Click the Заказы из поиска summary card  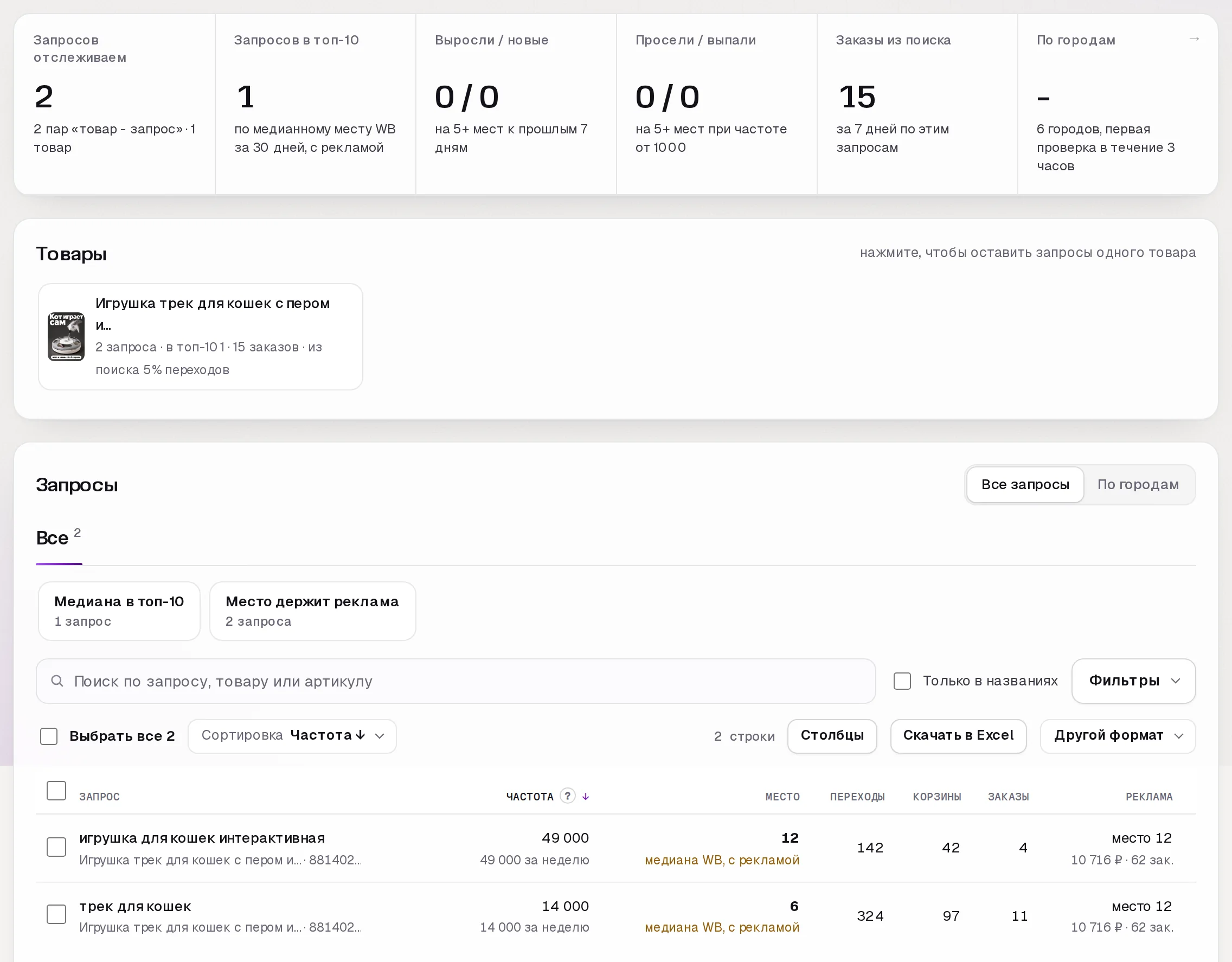pos(917,104)
